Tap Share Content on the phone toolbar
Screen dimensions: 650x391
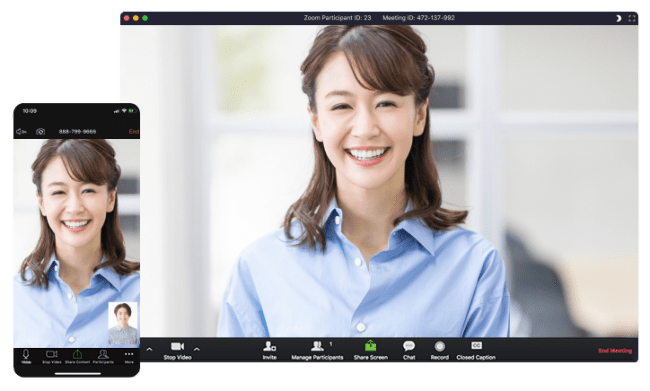click(77, 356)
